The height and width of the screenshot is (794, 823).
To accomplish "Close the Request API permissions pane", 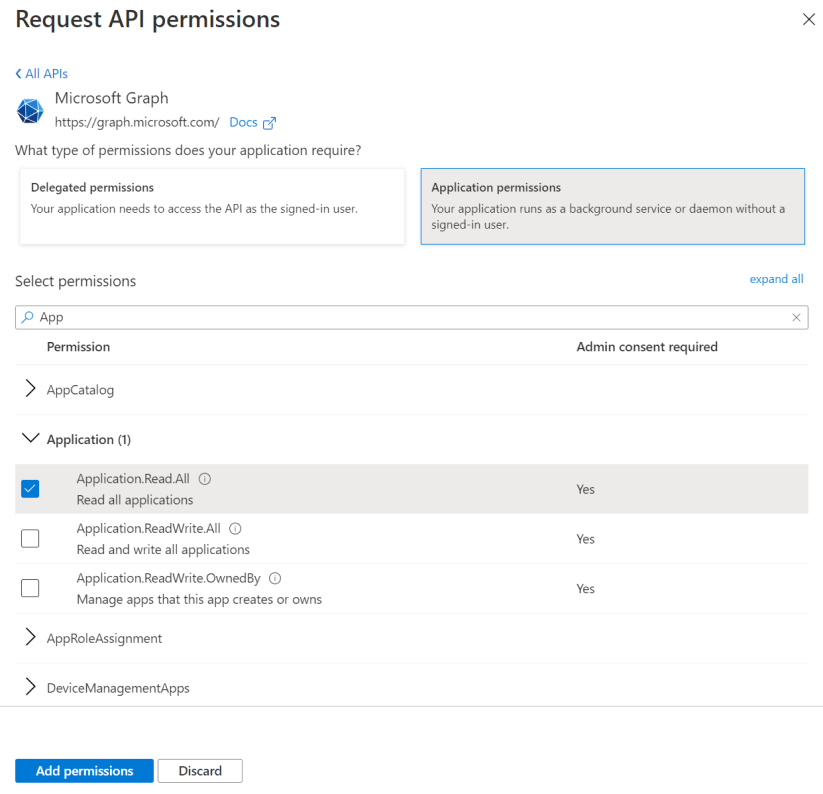I will [808, 18].
